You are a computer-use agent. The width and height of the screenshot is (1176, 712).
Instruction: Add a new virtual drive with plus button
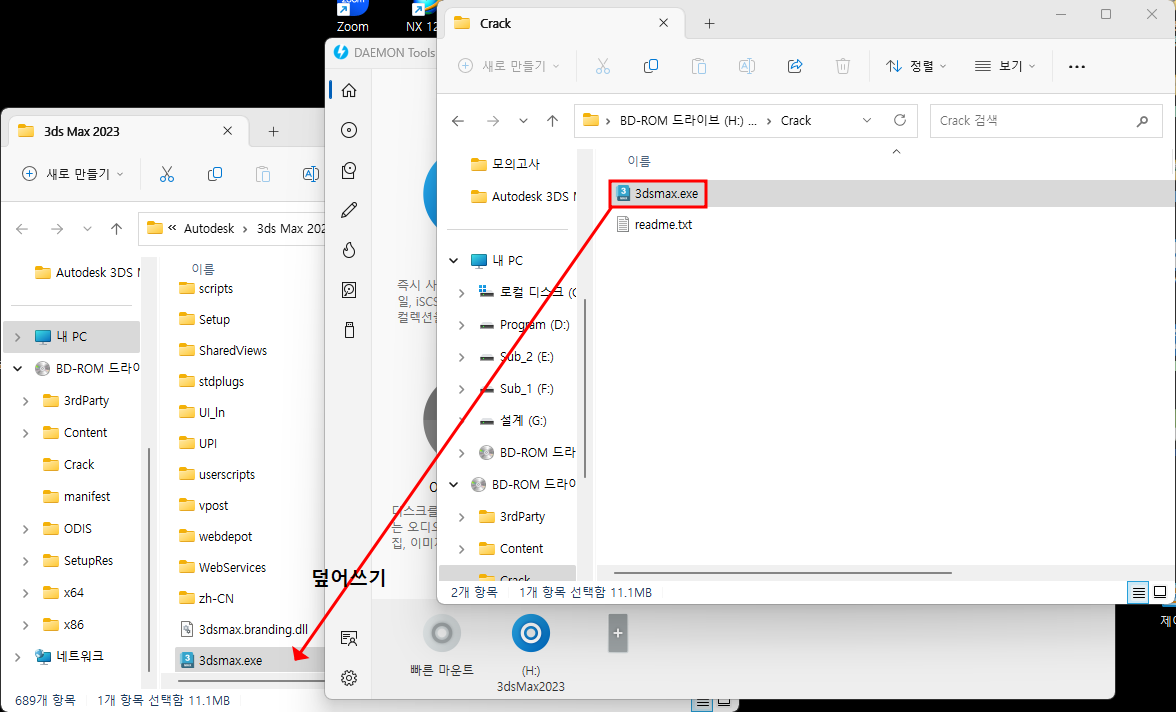618,633
